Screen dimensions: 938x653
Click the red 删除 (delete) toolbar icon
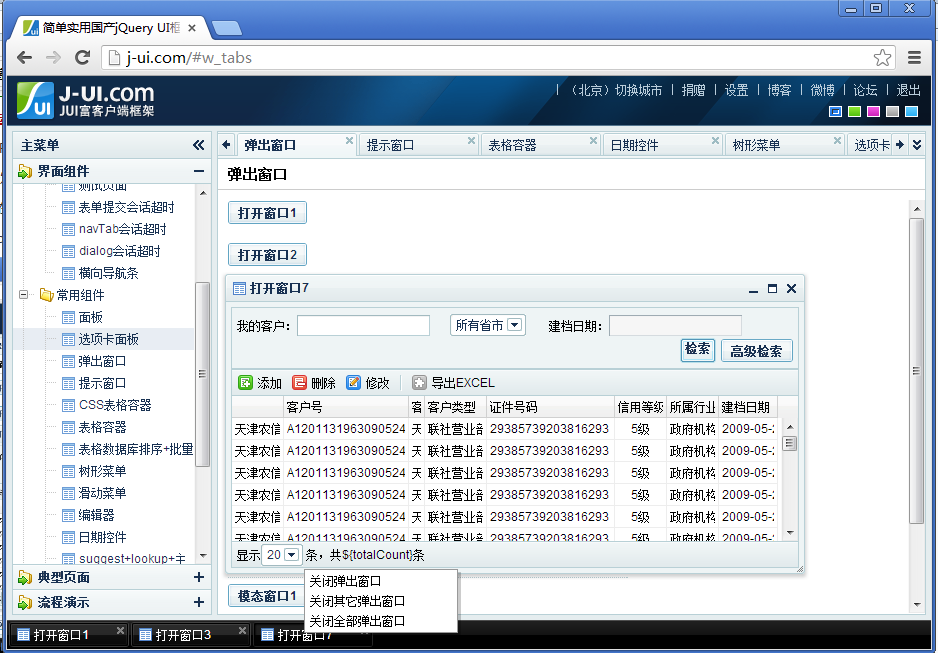coord(299,383)
